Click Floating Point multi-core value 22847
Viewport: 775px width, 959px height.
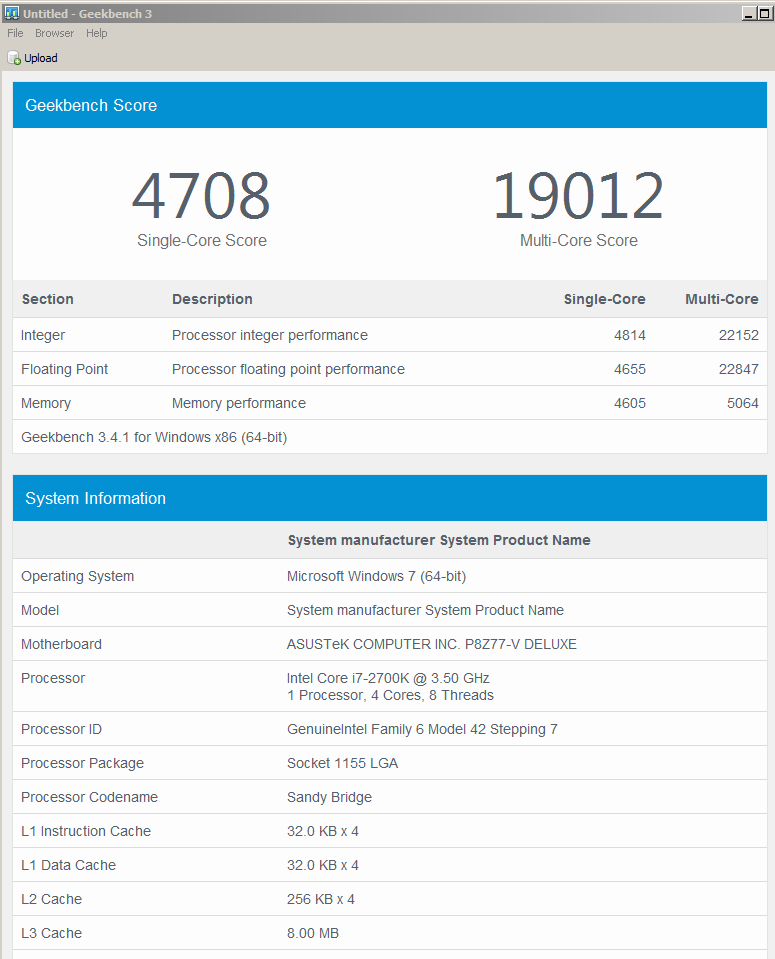coord(739,369)
